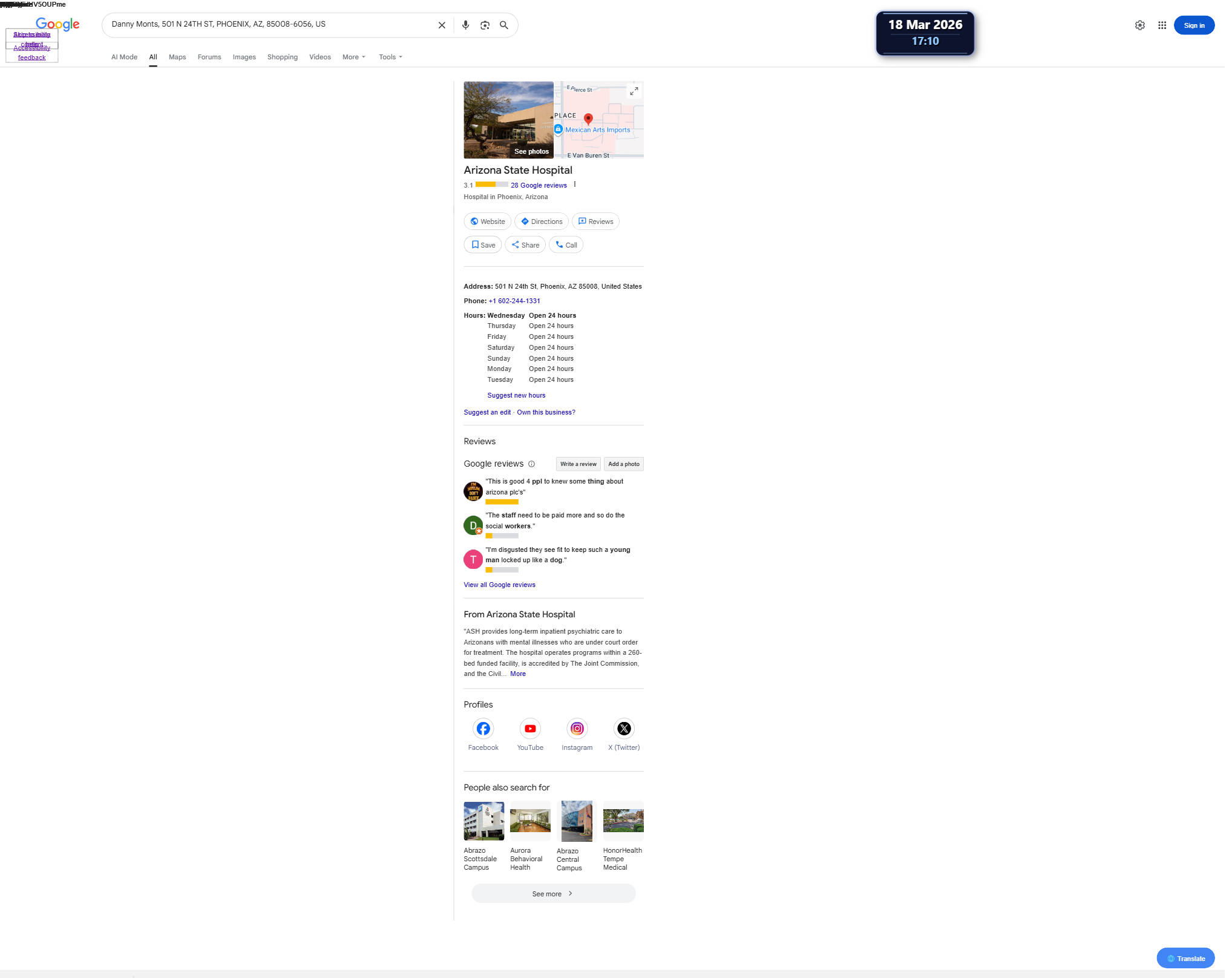Expand the More search filters dropdown
The image size is (1232, 978).
pyautogui.click(x=354, y=57)
